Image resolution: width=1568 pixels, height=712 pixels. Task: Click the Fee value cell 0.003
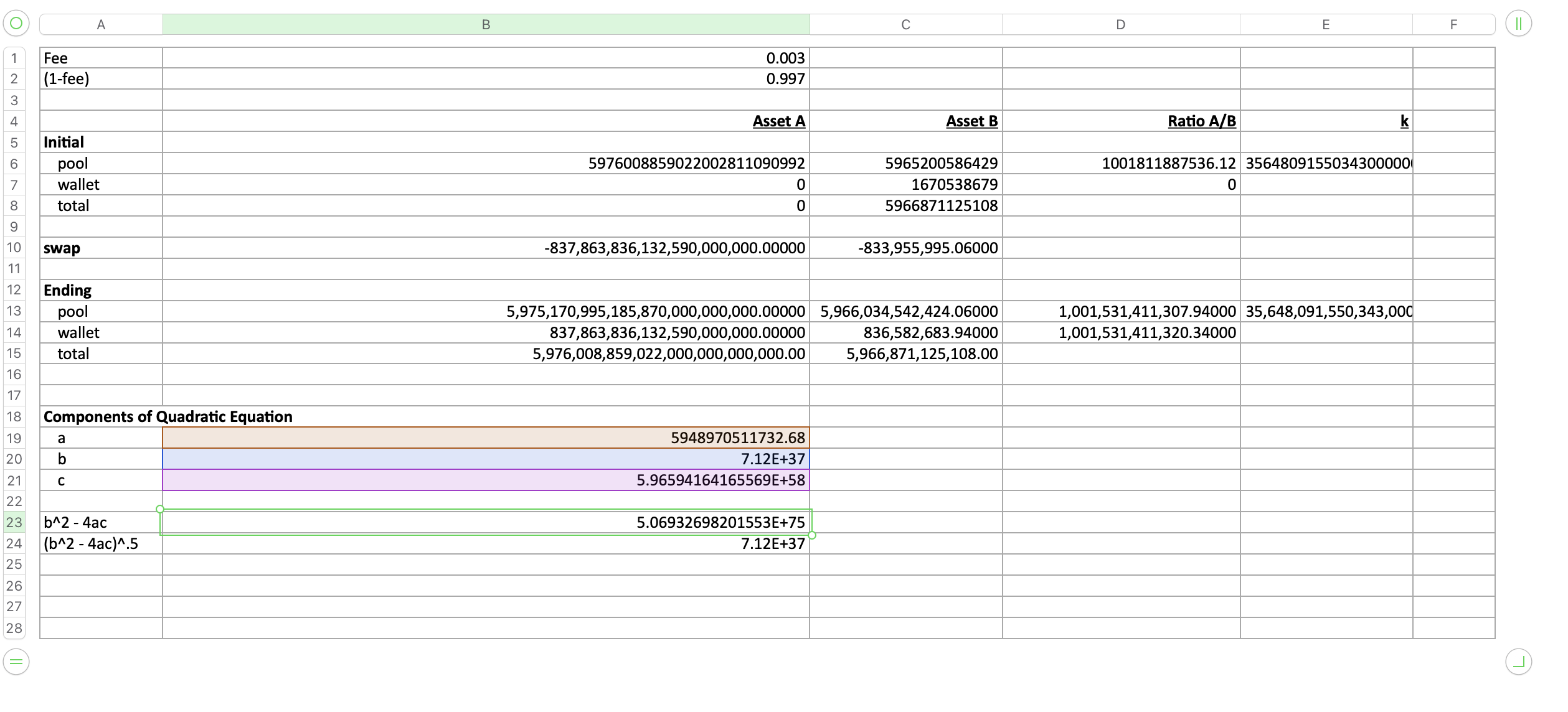(486, 58)
